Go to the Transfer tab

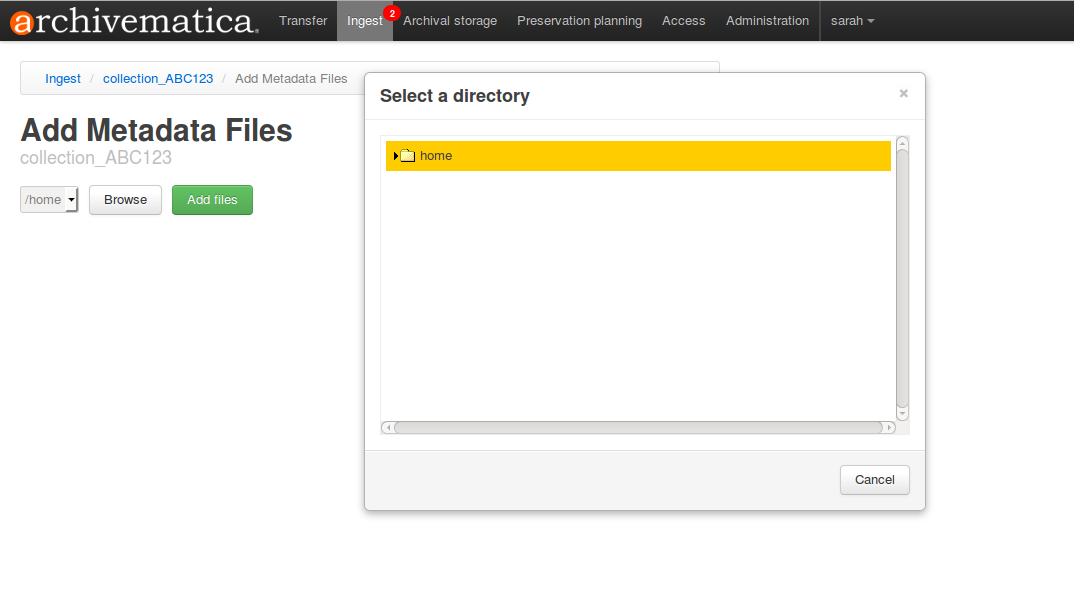[x=303, y=21]
